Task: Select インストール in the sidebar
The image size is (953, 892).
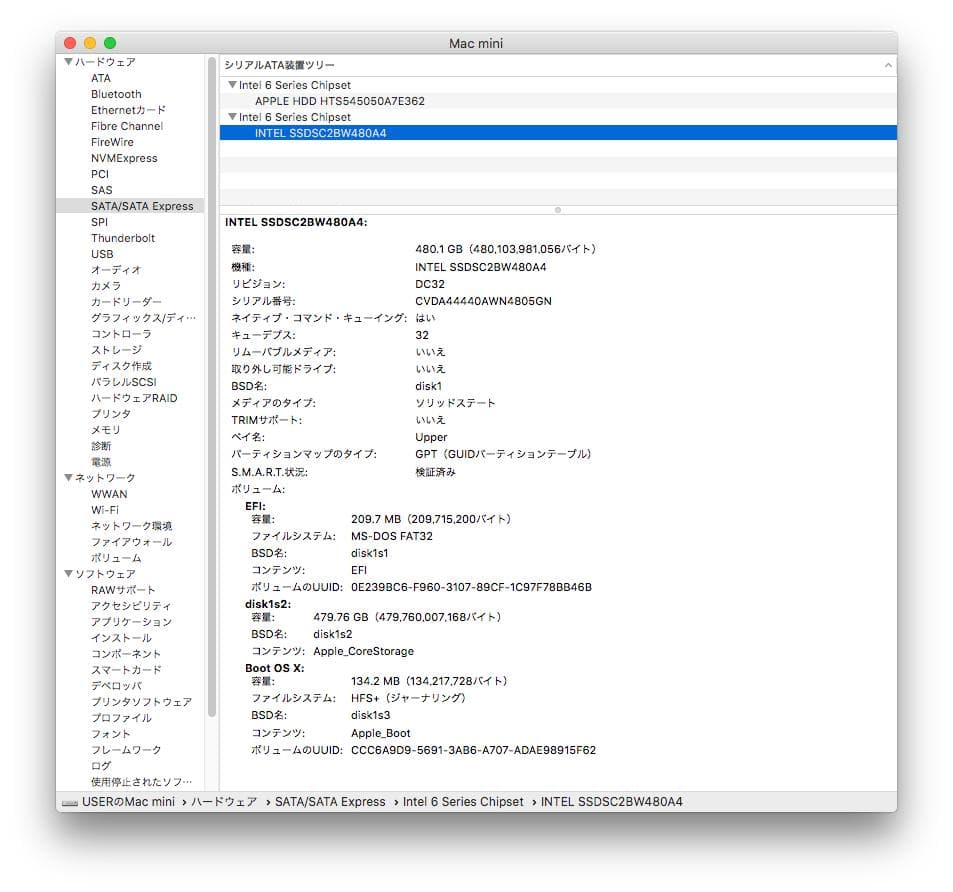Action: pos(121,638)
